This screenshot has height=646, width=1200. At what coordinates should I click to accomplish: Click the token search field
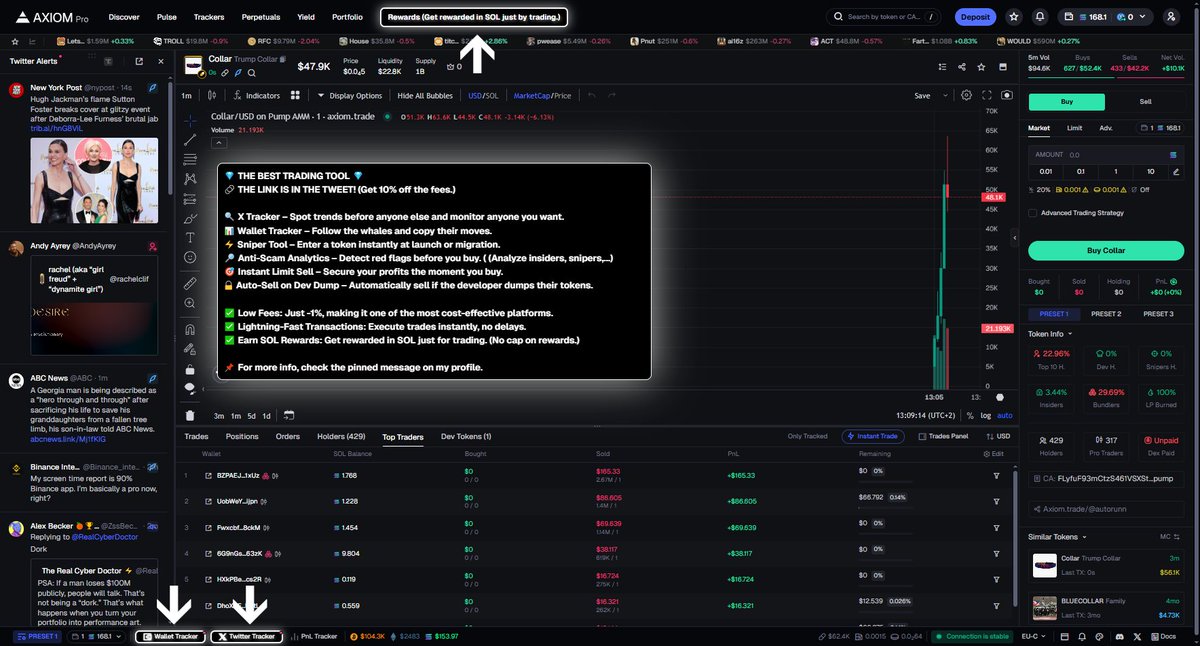point(883,17)
